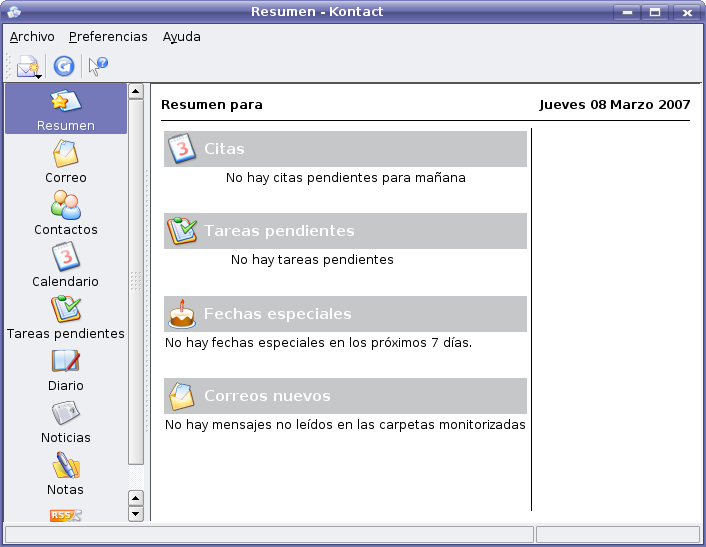Click the Citas section header

click(345, 149)
